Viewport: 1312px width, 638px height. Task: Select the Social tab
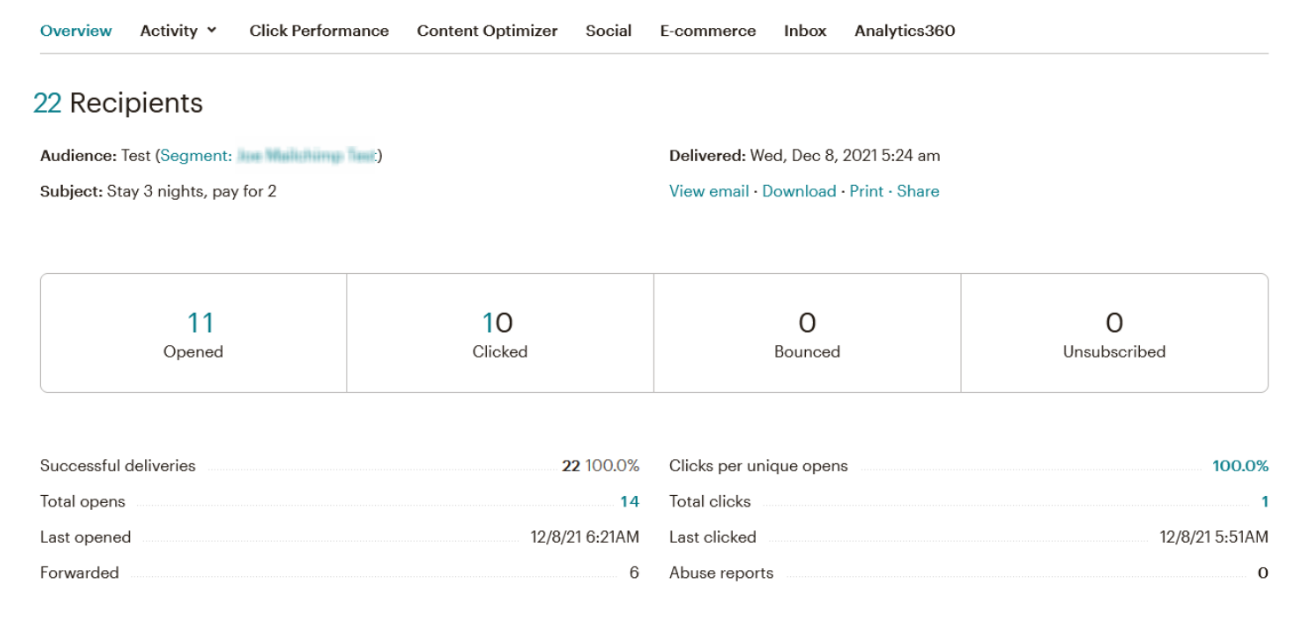(x=608, y=31)
